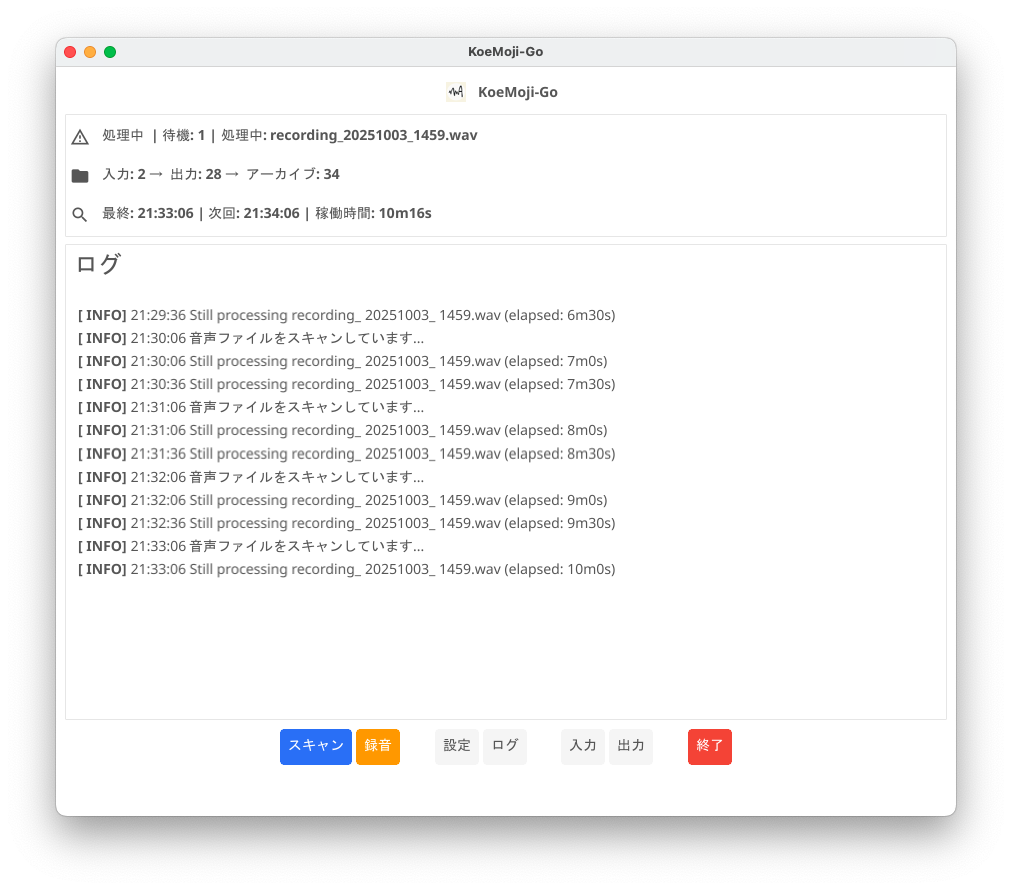Click the KoeMoji-Go waveform logo icon
This screenshot has width=1012, height=890.
(455, 92)
